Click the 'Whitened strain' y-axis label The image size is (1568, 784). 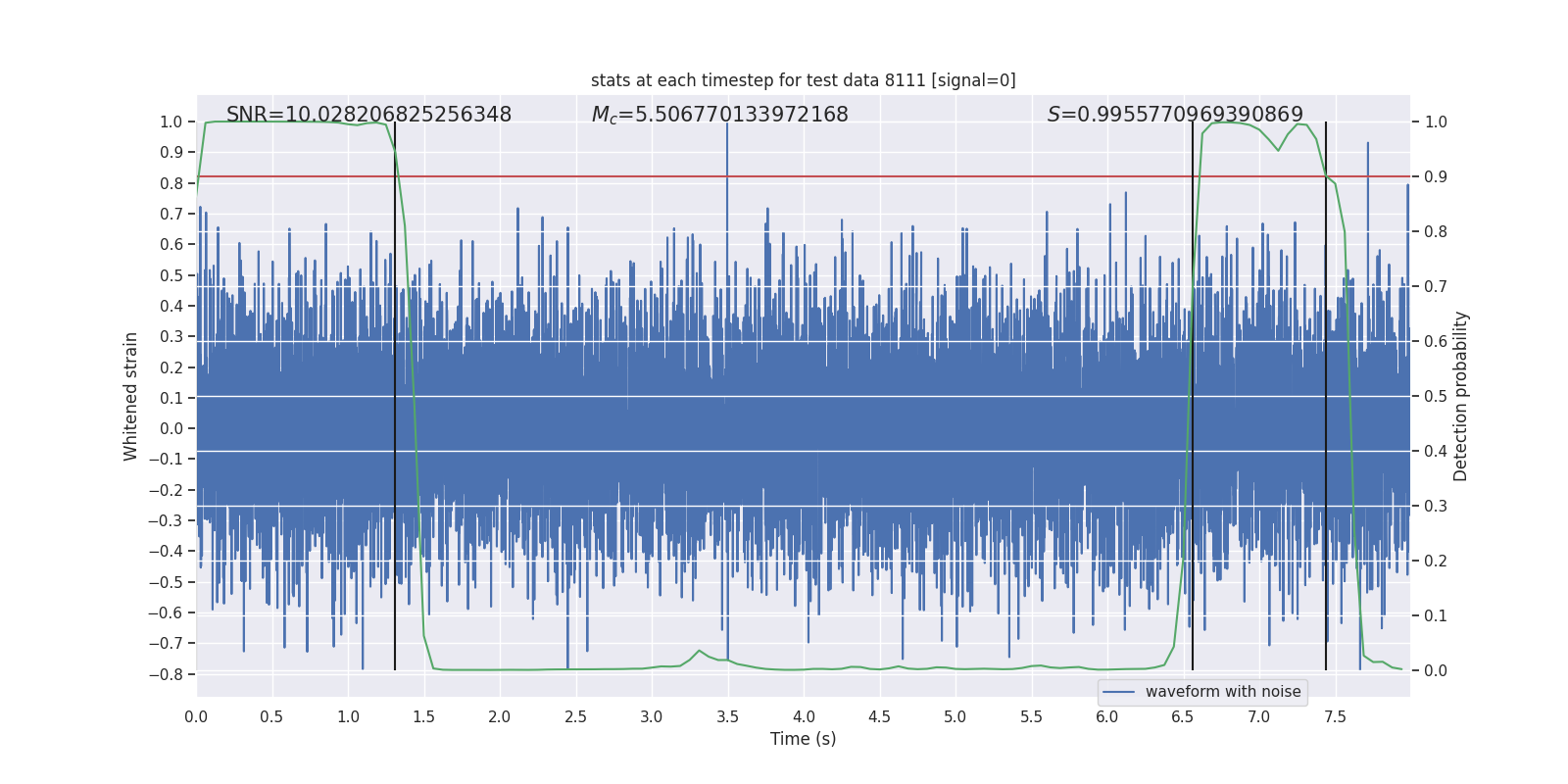point(131,396)
